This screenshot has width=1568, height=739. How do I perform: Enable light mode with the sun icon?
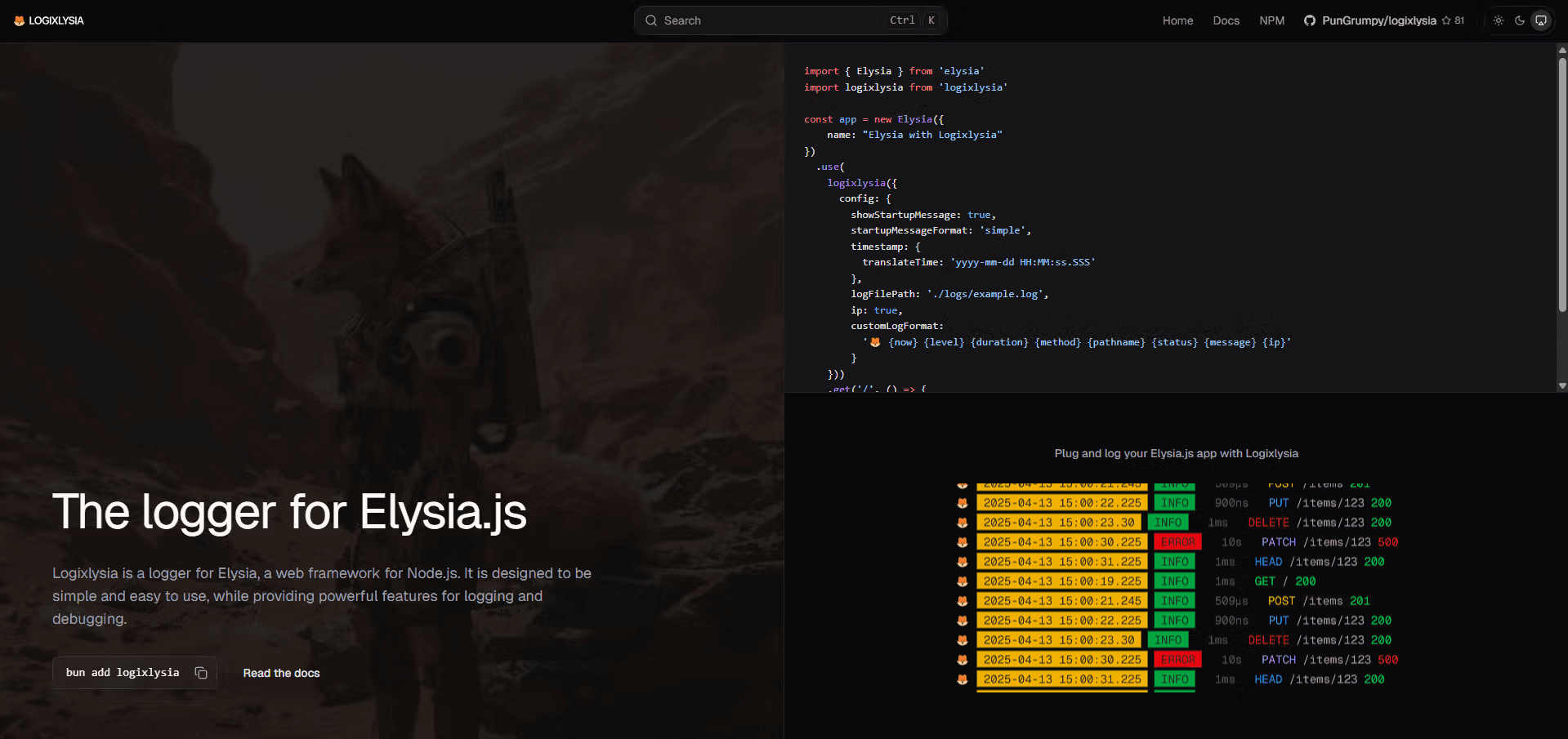click(1498, 20)
